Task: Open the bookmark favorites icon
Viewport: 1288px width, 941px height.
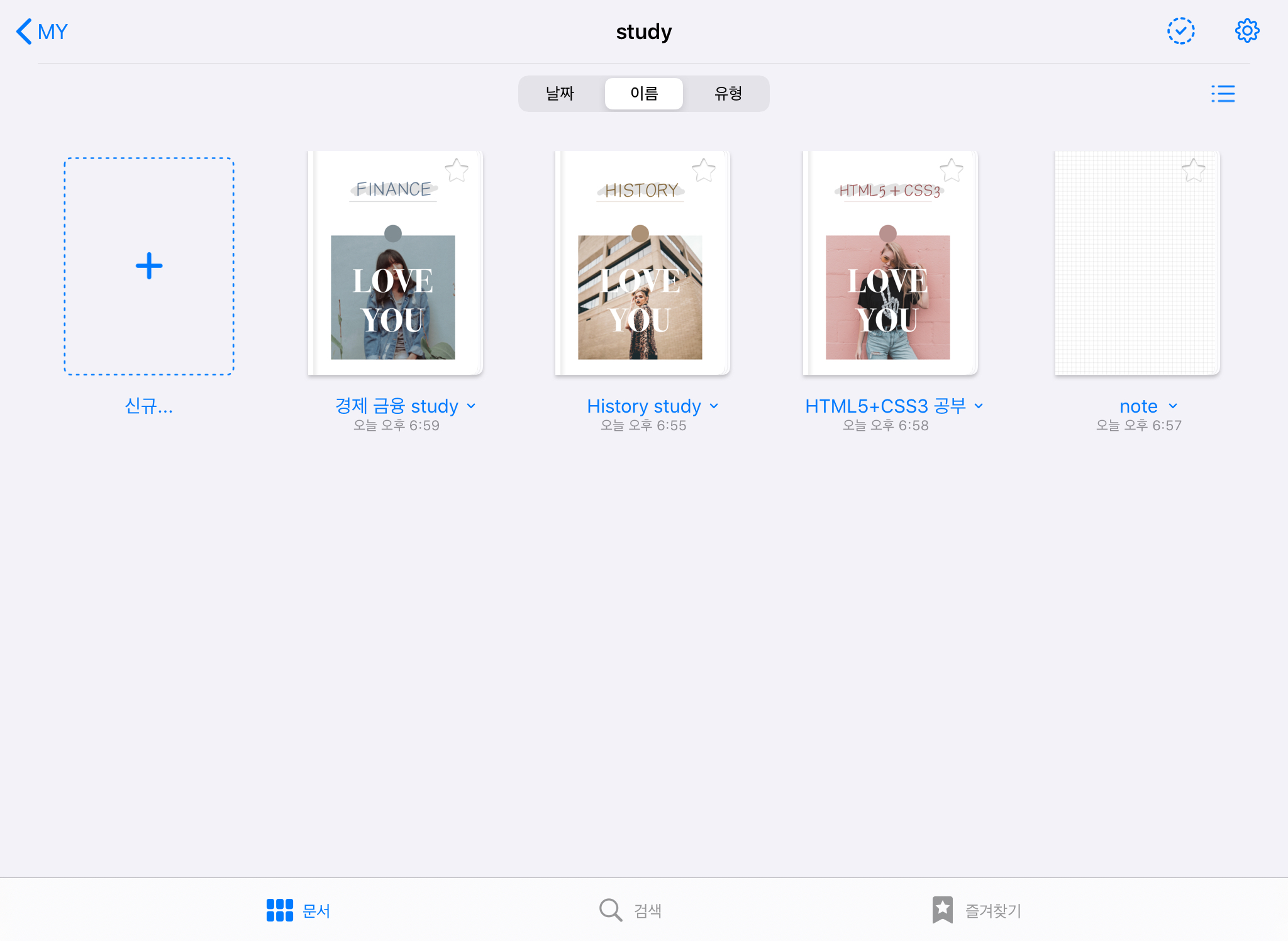Action: point(942,910)
